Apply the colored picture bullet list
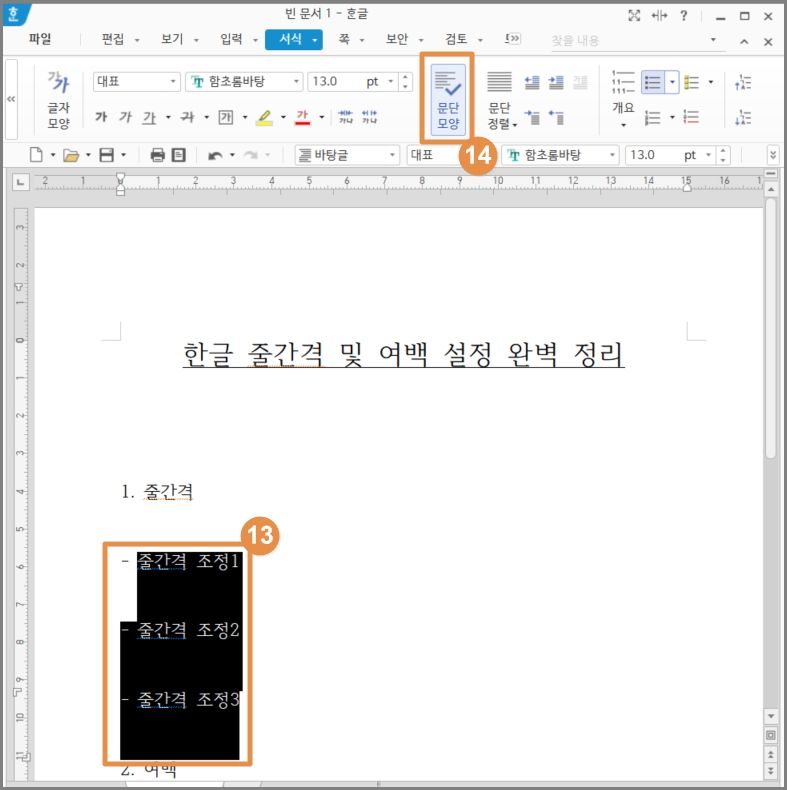Image resolution: width=787 pixels, height=790 pixels. (691, 82)
